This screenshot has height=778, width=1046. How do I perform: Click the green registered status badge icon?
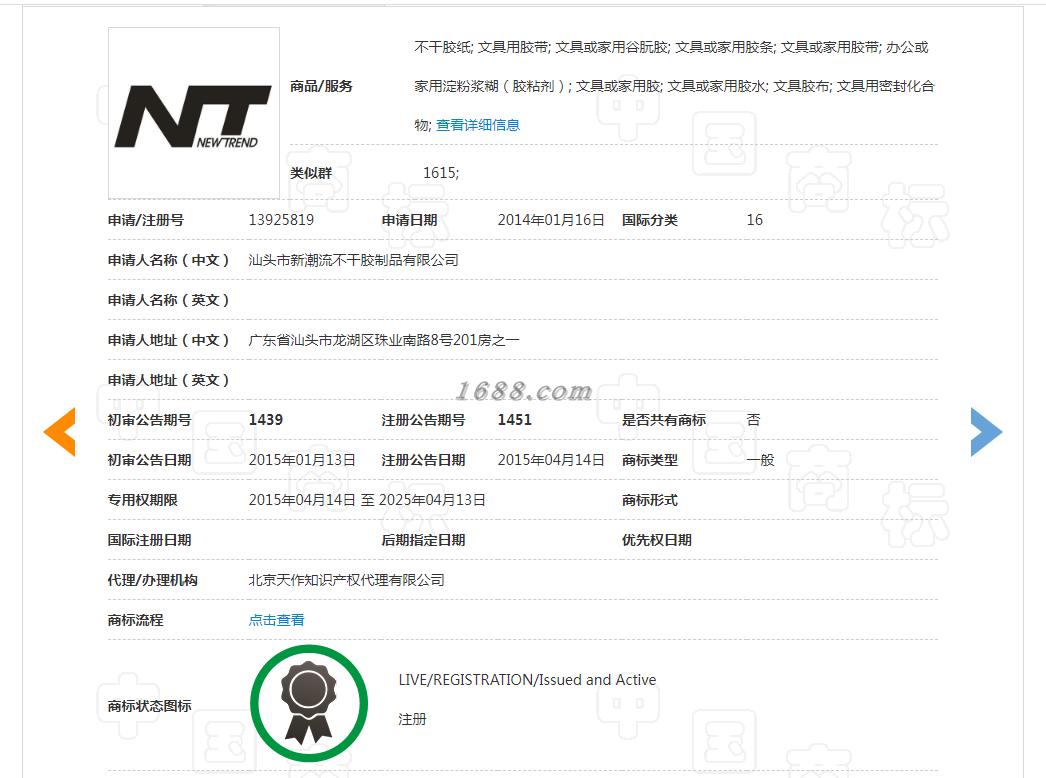click(x=309, y=703)
